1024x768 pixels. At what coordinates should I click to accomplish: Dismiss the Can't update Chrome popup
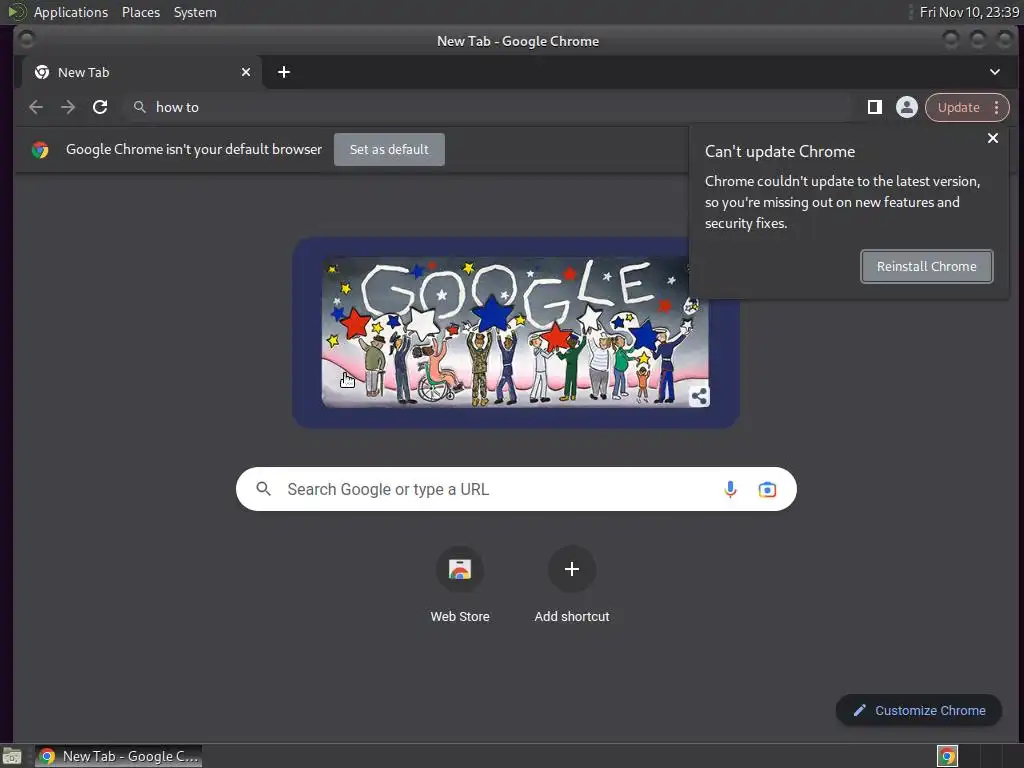(993, 138)
